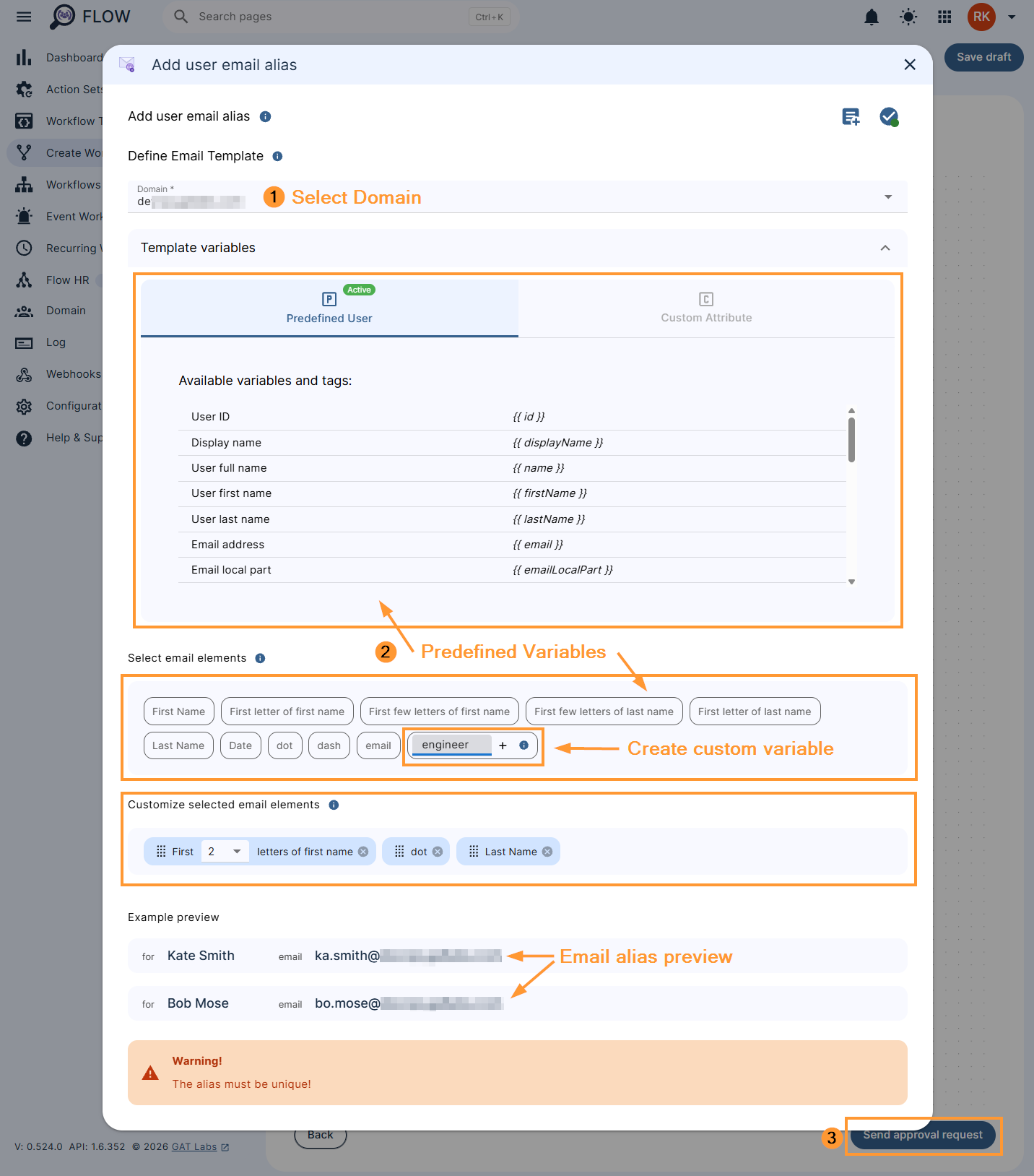Click drag handle of Last Name chip
The image size is (1034, 1176).
pyautogui.click(x=474, y=852)
